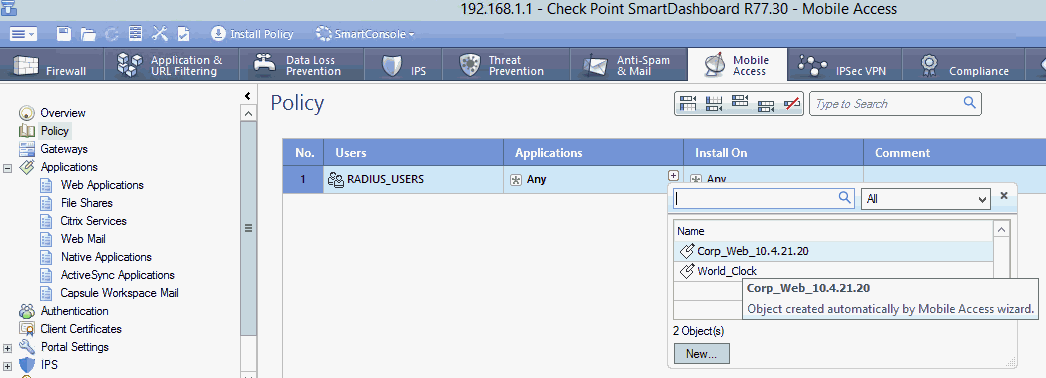
Task: Click the Comment column header
Action: pyautogui.click(x=954, y=153)
